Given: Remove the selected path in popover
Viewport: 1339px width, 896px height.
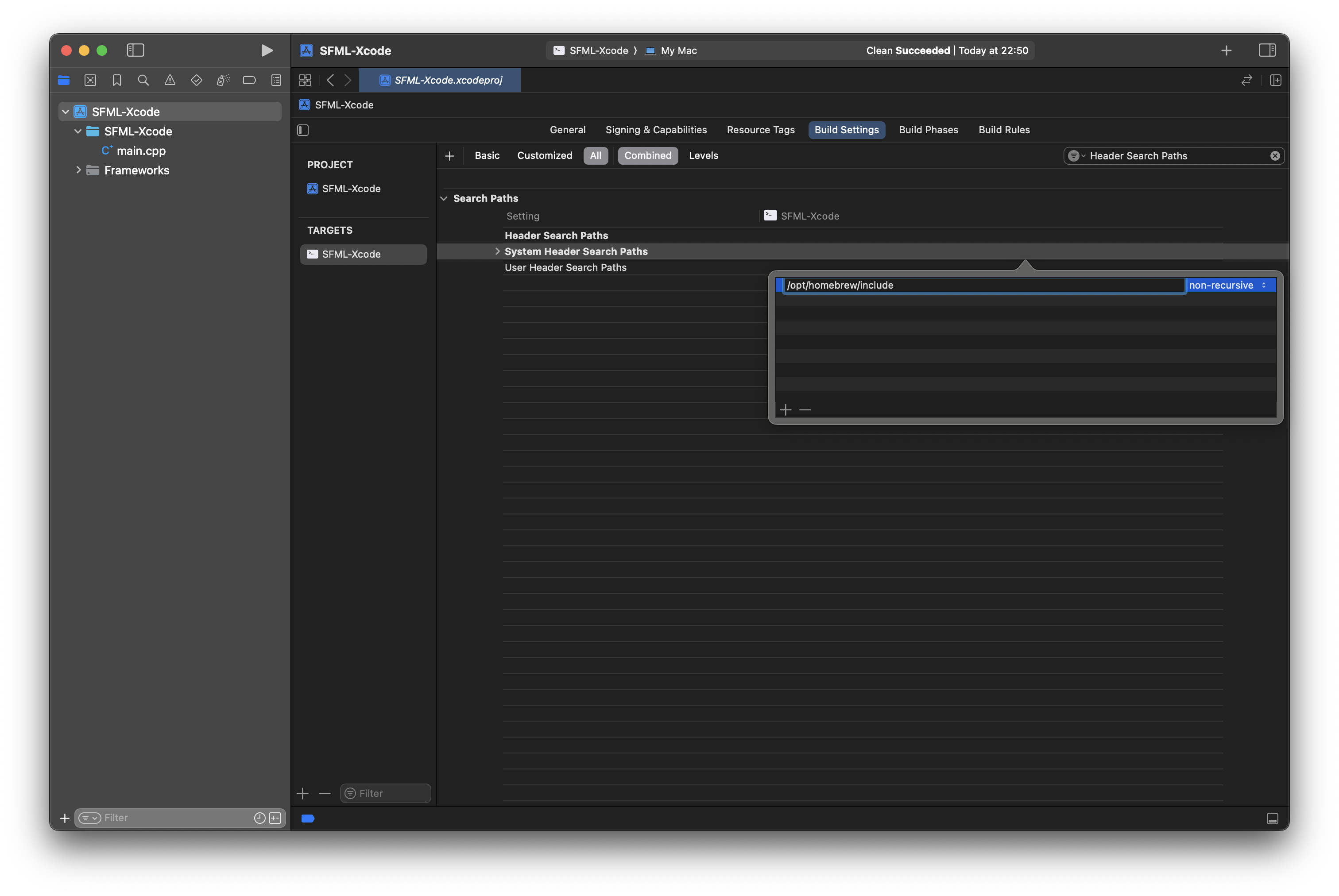Looking at the screenshot, I should 805,409.
